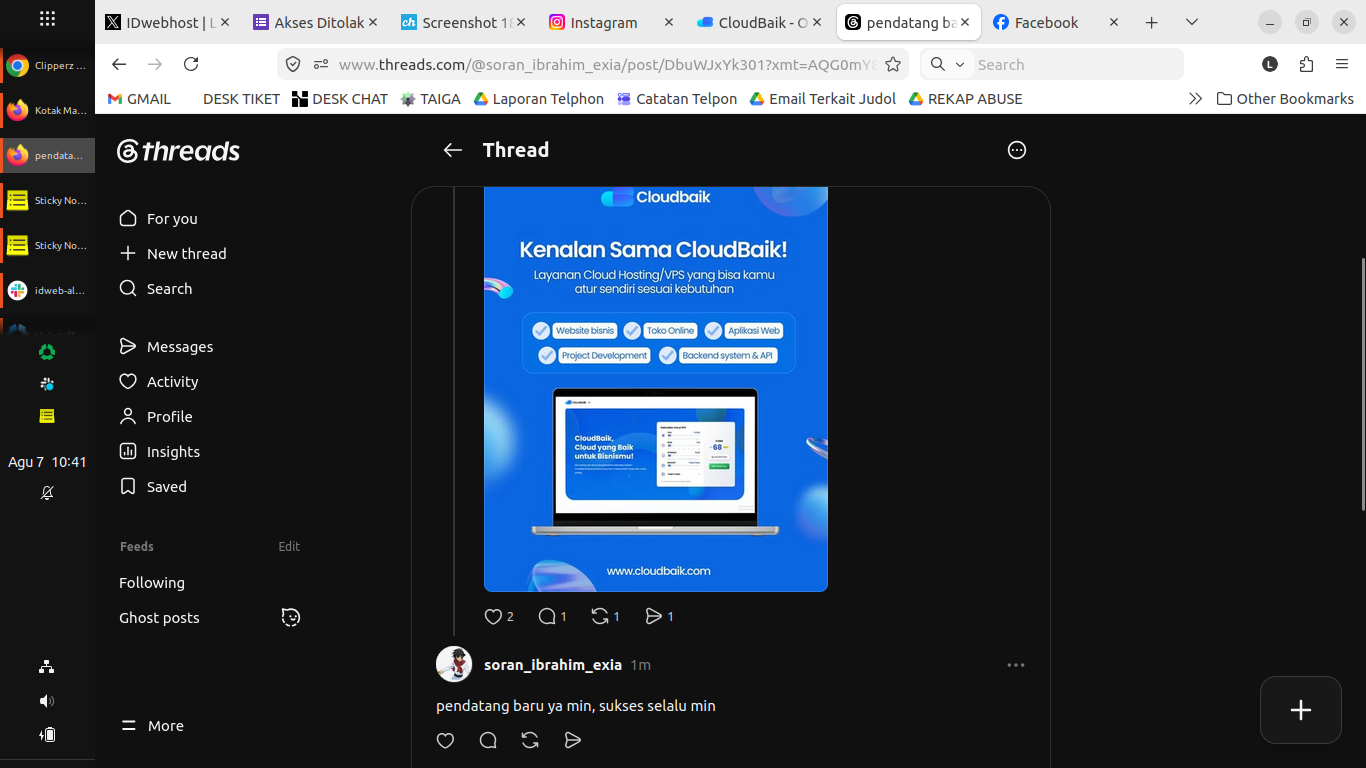Repost soran_ibrahim_exia's reply
The image size is (1366, 768).
pos(530,741)
